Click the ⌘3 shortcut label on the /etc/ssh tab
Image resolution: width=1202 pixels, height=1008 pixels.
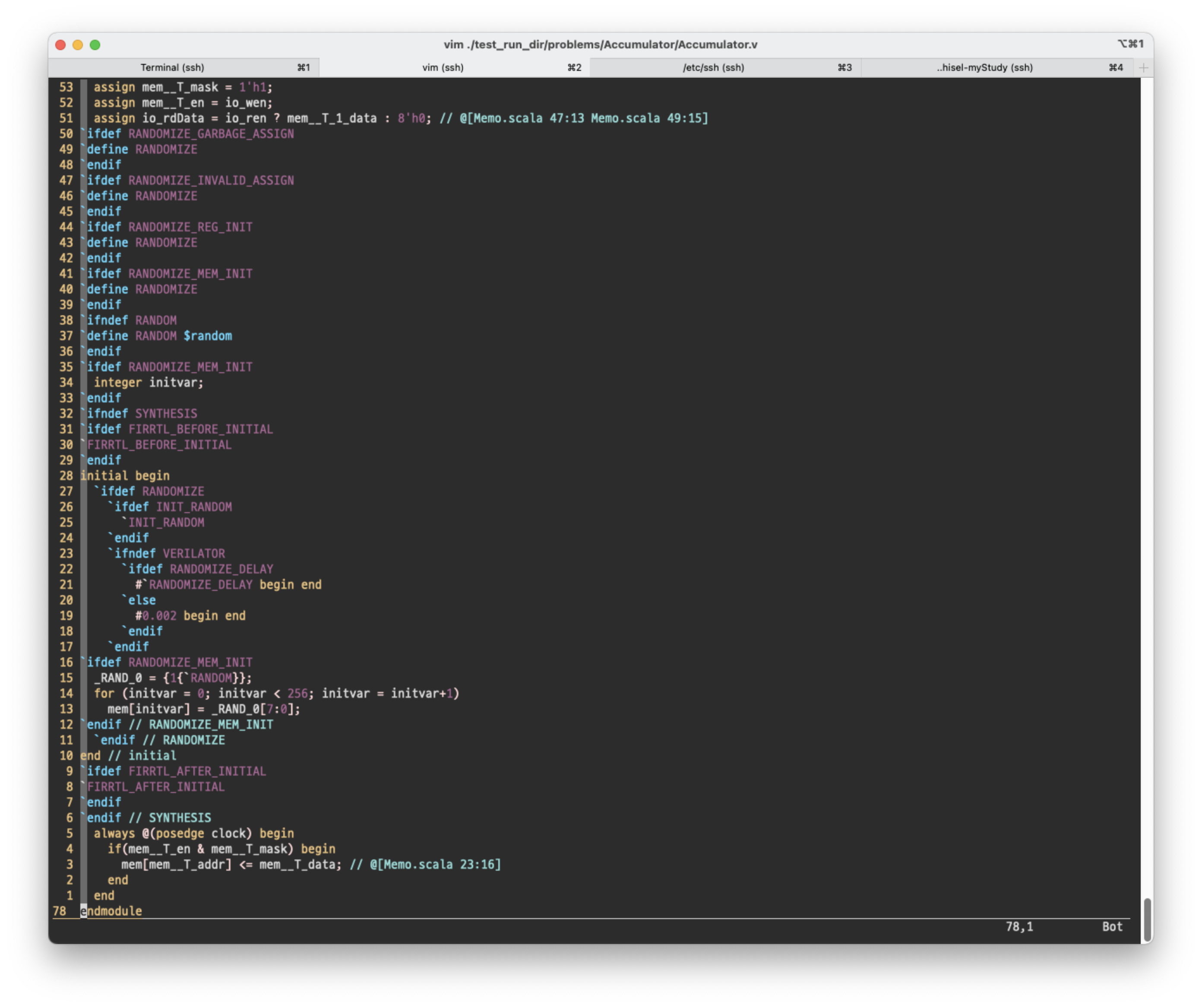[x=845, y=67]
